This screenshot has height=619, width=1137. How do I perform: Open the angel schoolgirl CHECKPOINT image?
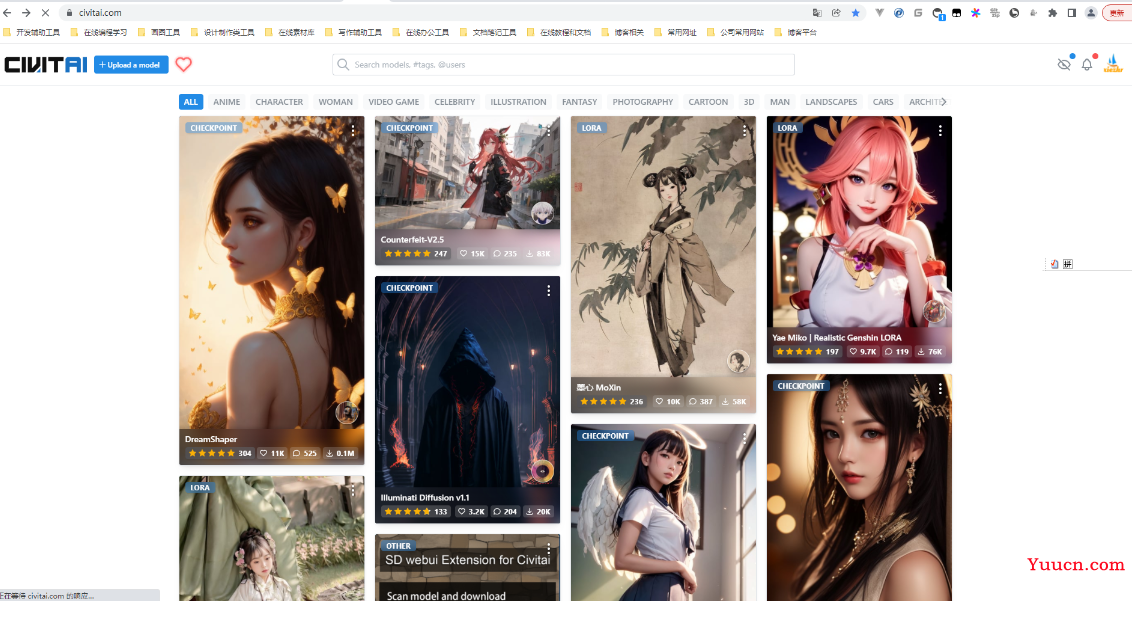click(663, 513)
